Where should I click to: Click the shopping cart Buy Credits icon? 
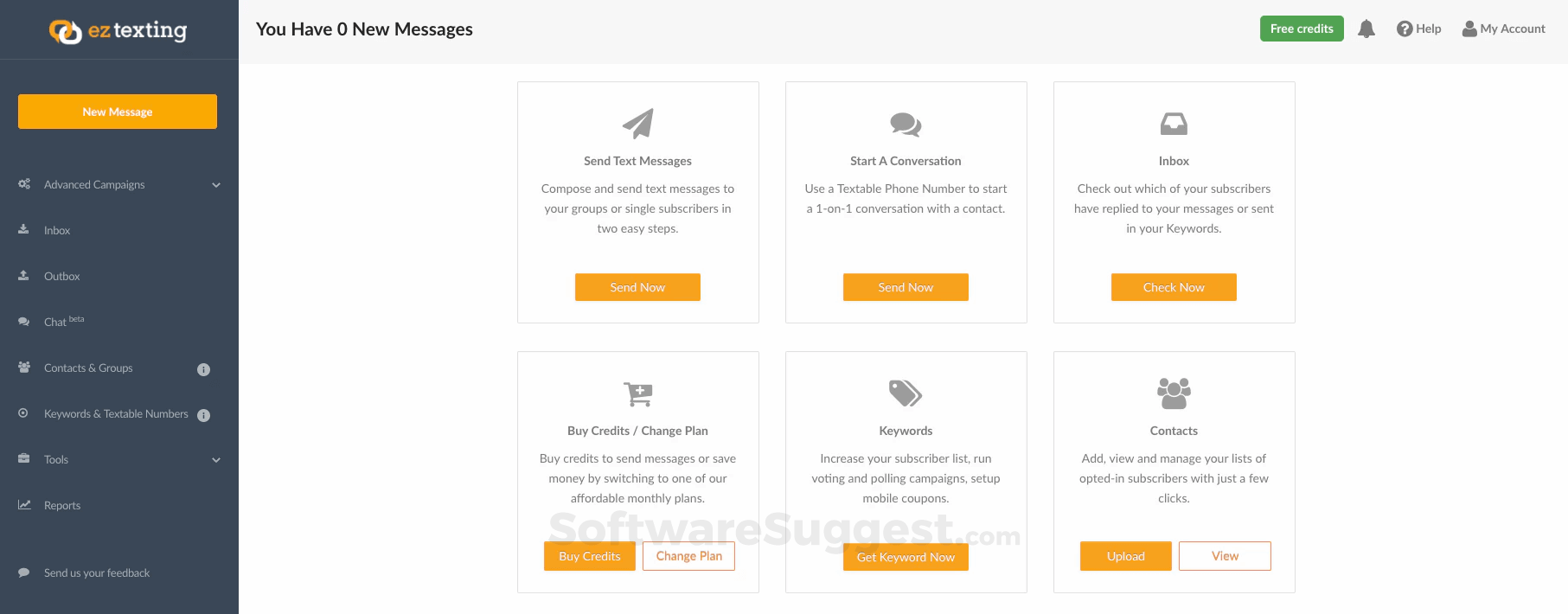(x=638, y=394)
